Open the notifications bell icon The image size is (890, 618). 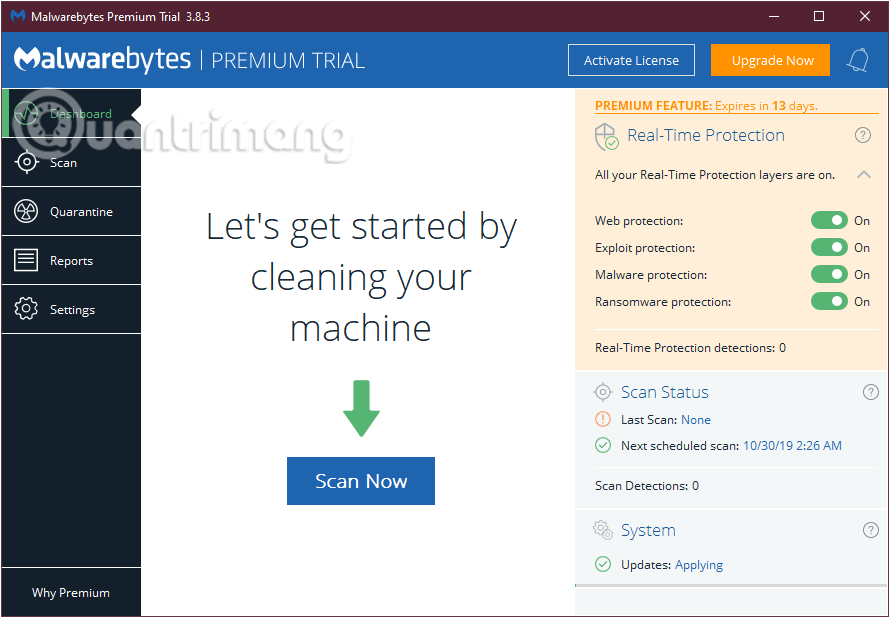click(x=858, y=60)
